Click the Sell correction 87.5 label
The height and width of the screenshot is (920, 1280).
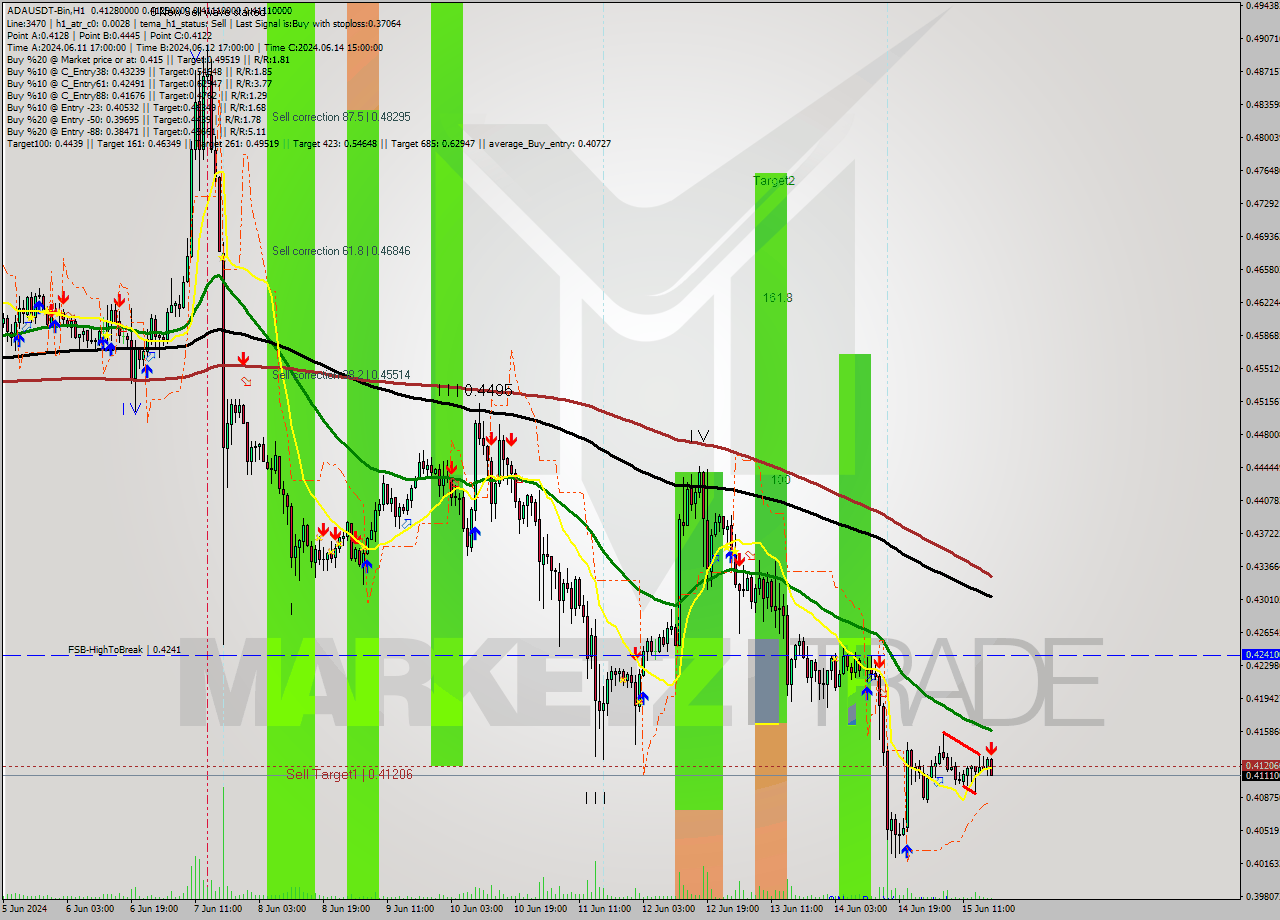click(x=341, y=116)
